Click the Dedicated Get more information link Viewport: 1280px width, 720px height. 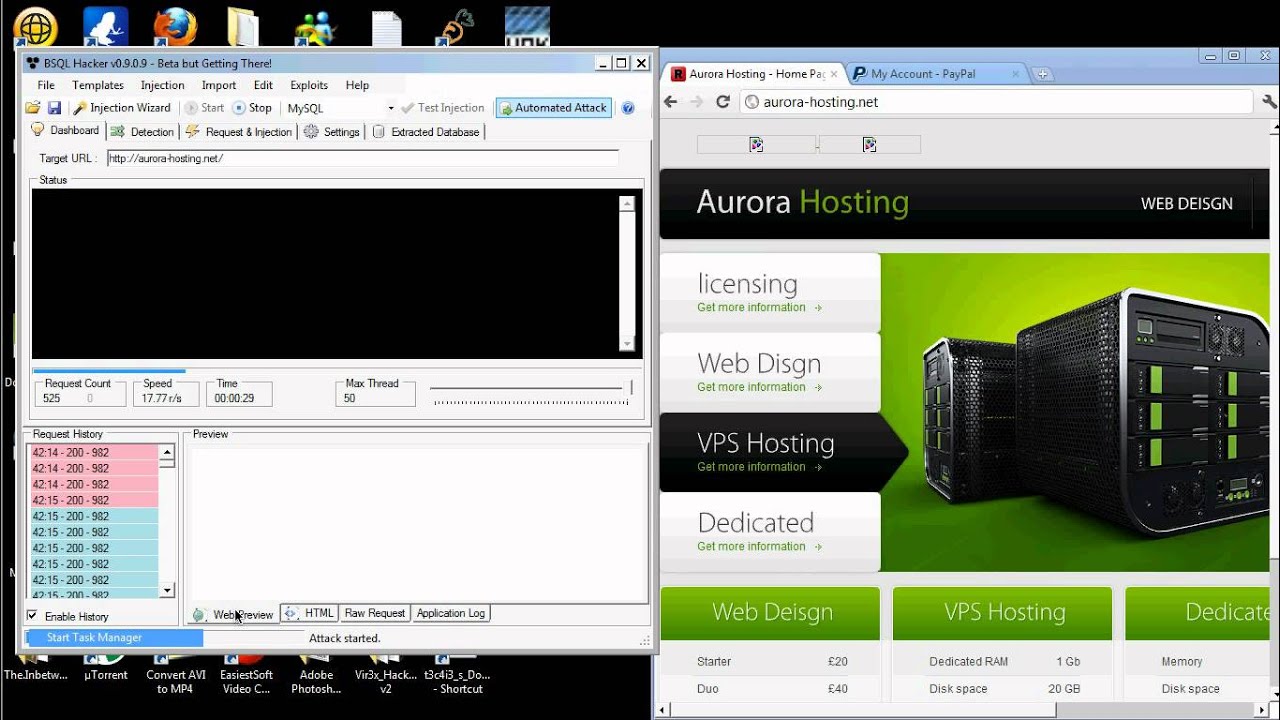(x=759, y=547)
